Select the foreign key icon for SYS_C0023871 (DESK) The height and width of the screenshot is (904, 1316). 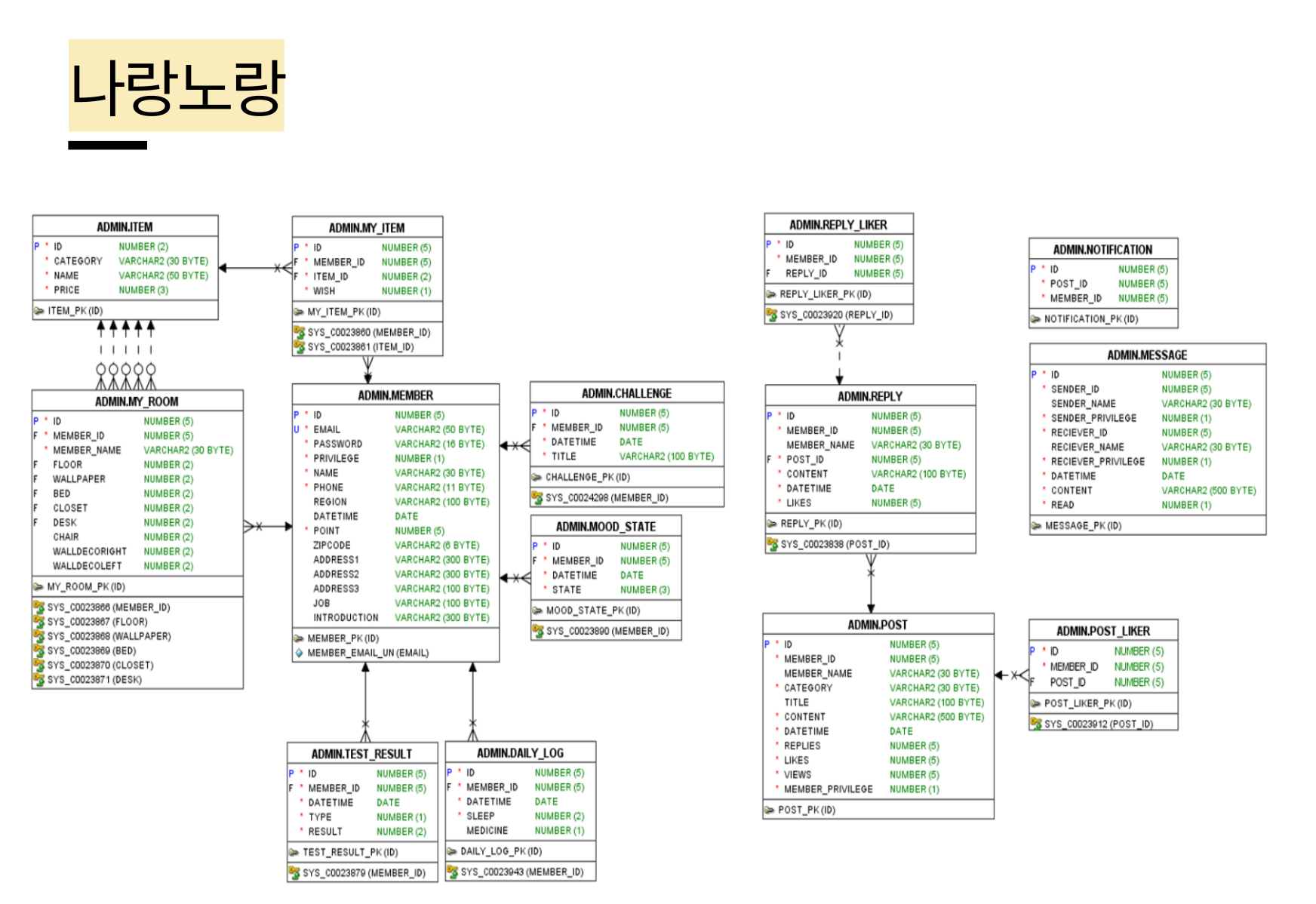38,680
